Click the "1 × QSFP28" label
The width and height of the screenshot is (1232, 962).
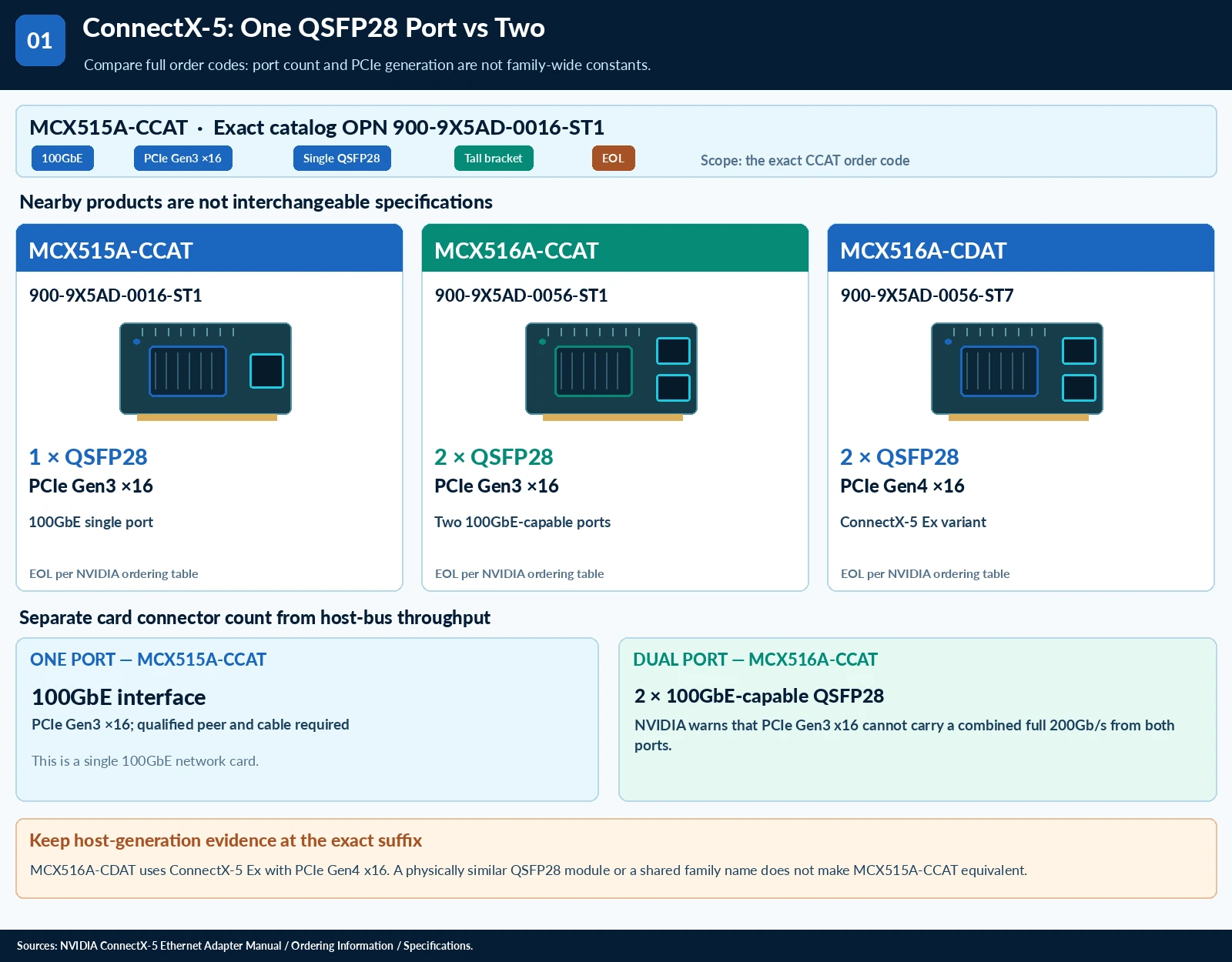(x=88, y=456)
